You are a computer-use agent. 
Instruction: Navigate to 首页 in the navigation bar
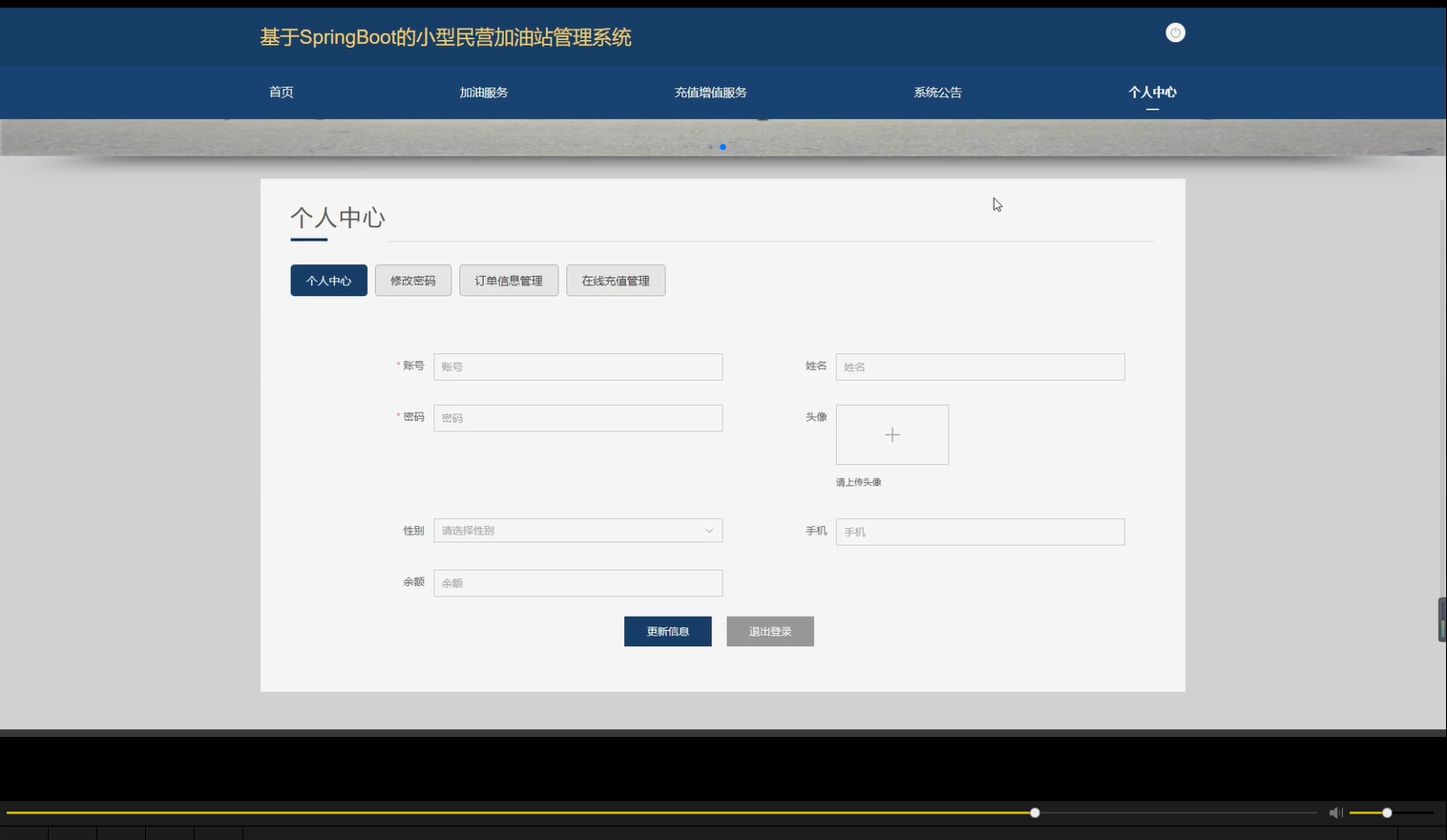coord(281,92)
